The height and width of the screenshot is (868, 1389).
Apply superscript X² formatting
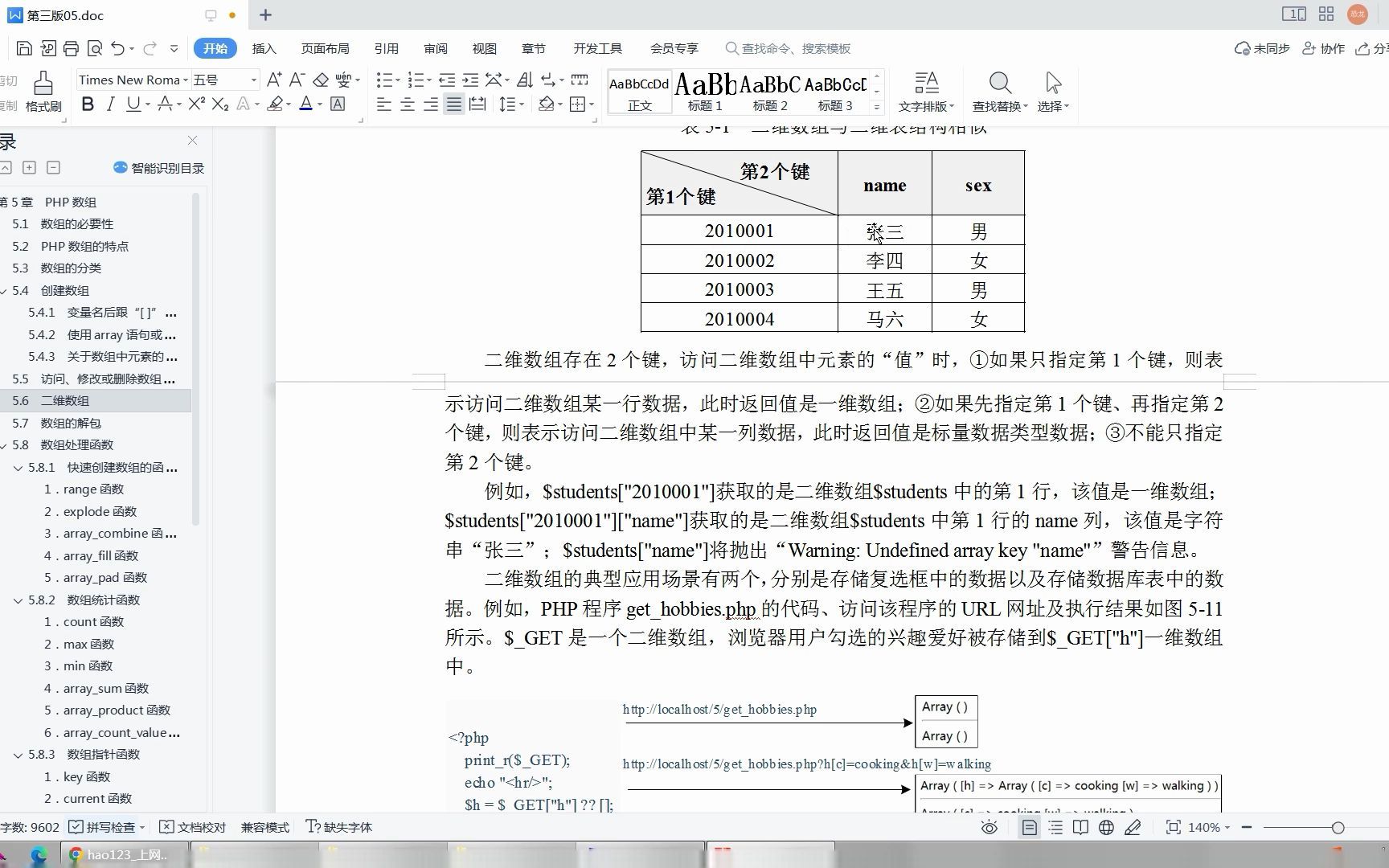point(197,104)
